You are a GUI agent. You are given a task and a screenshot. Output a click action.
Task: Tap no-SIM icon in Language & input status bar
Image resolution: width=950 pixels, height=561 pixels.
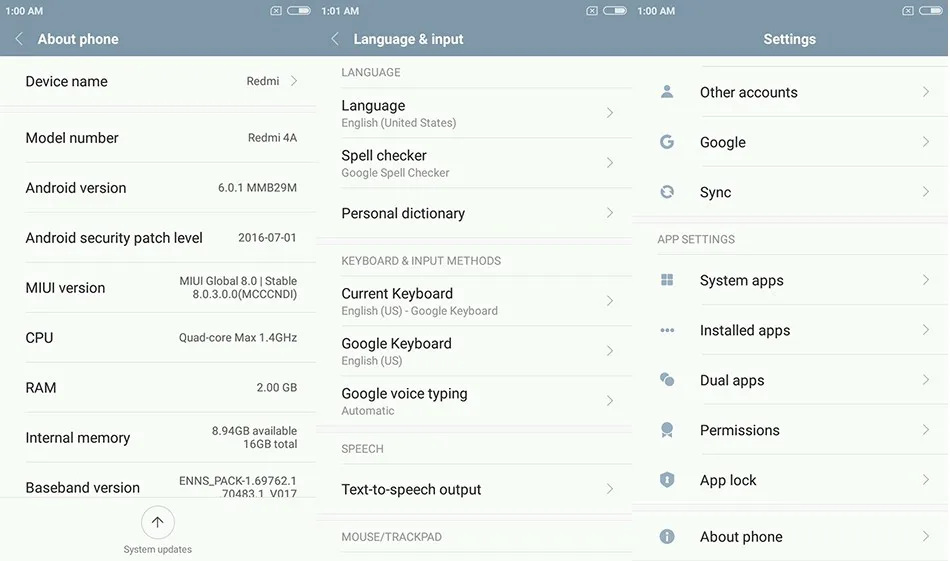593,10
